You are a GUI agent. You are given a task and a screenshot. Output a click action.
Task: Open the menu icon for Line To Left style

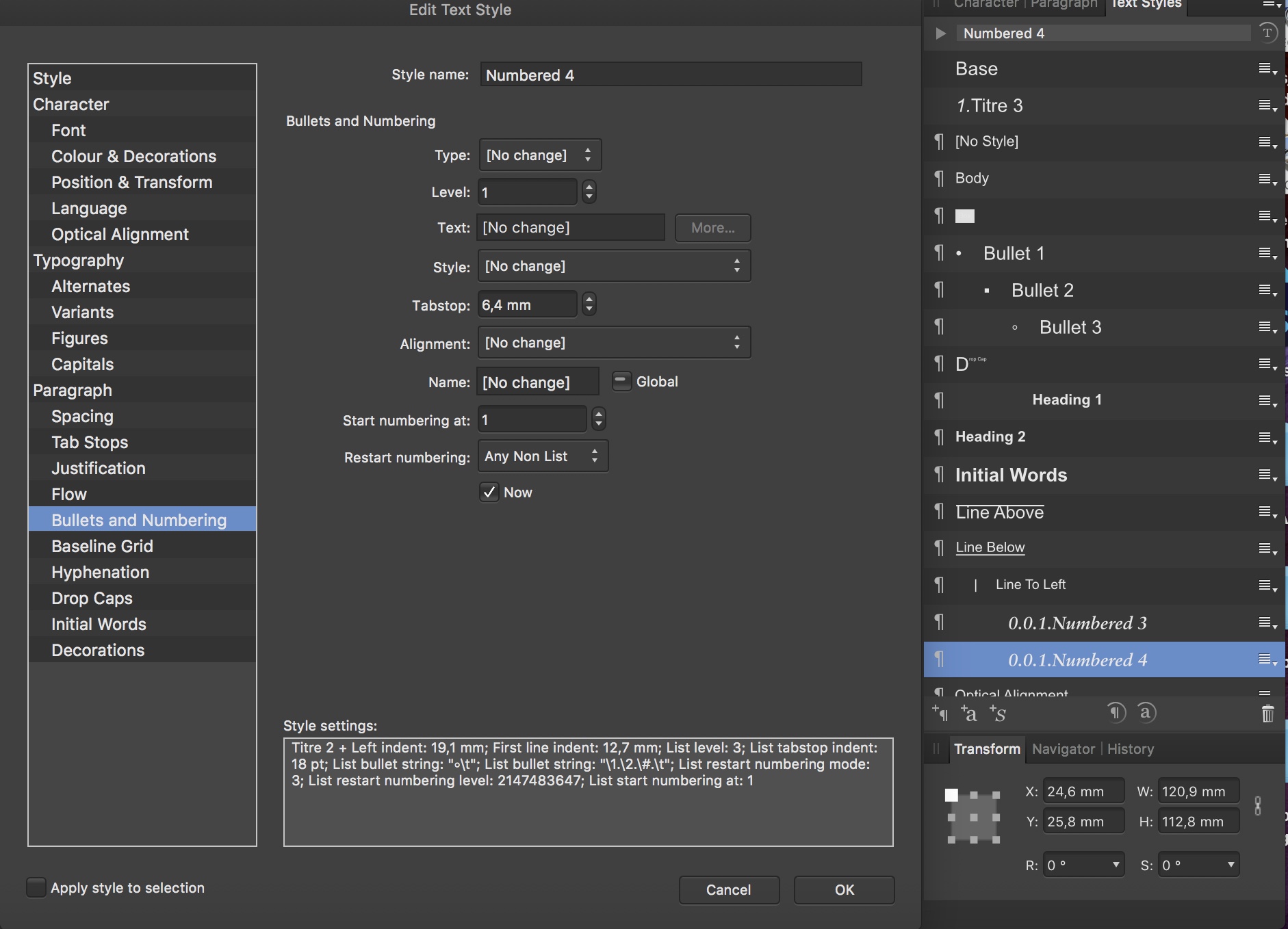1267,586
